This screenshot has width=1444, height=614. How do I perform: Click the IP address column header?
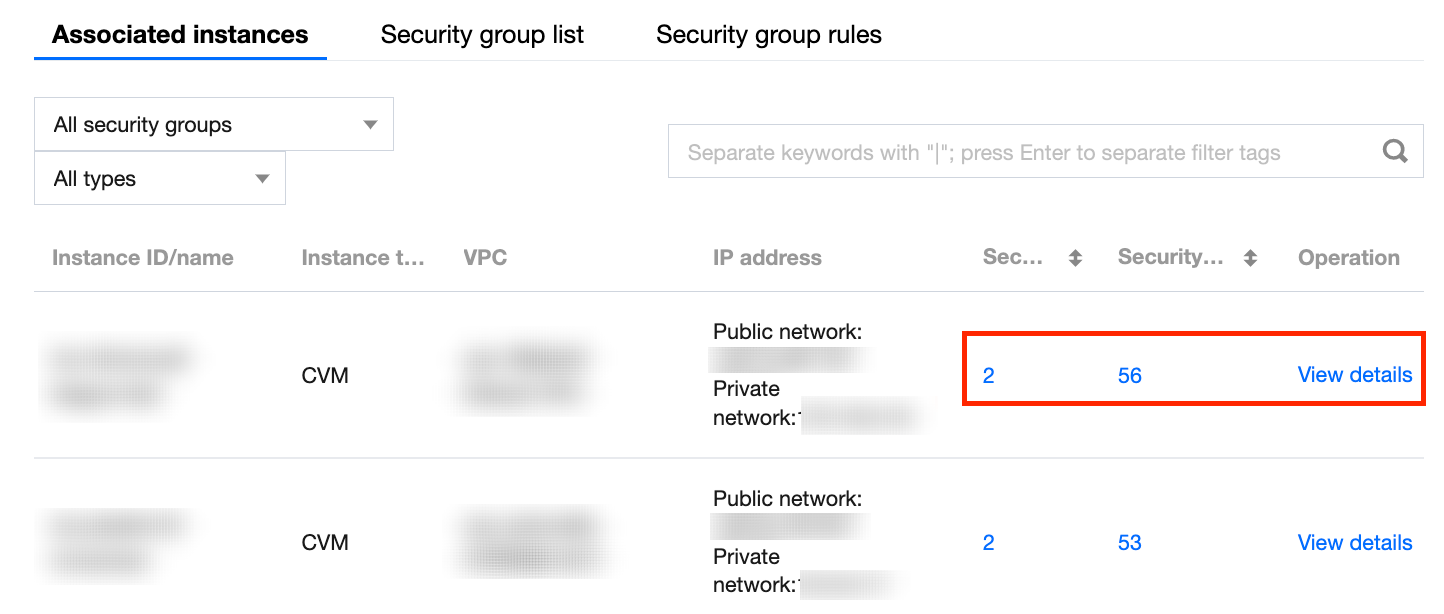(767, 258)
